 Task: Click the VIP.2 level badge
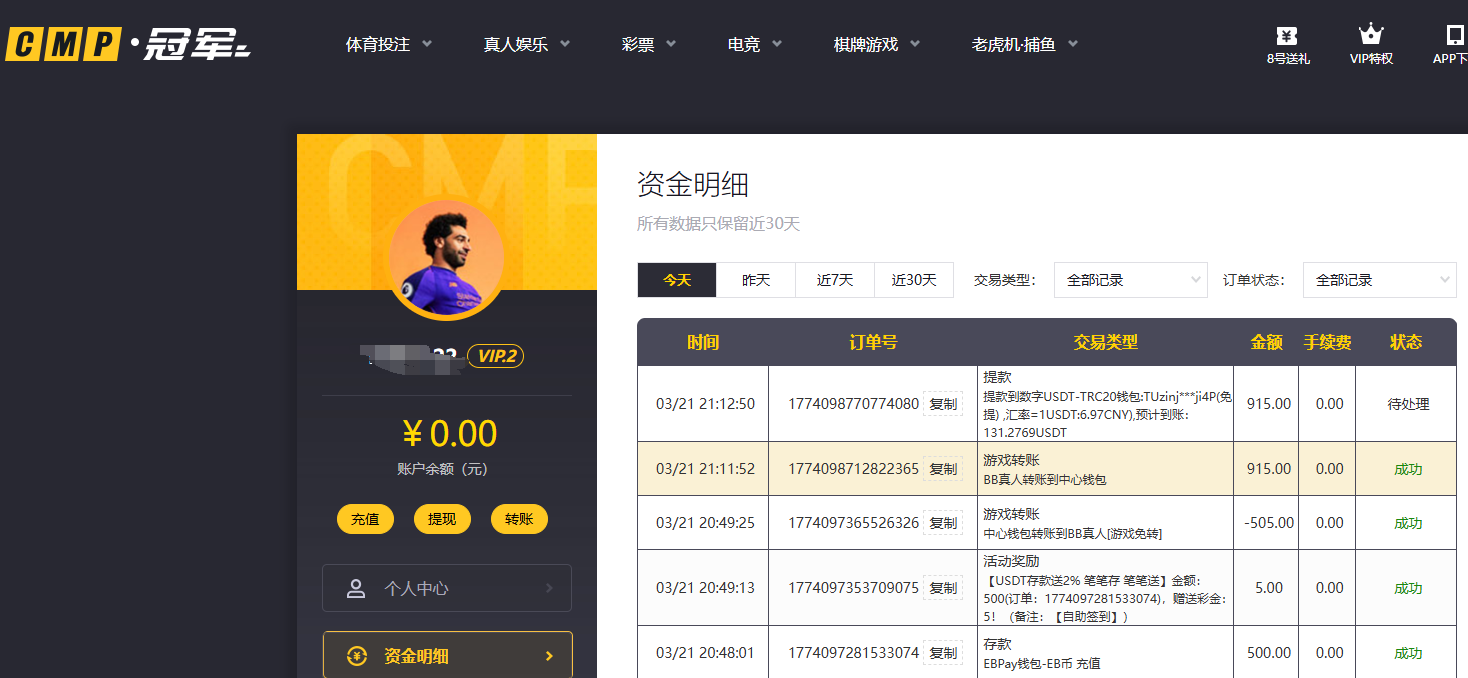(496, 356)
